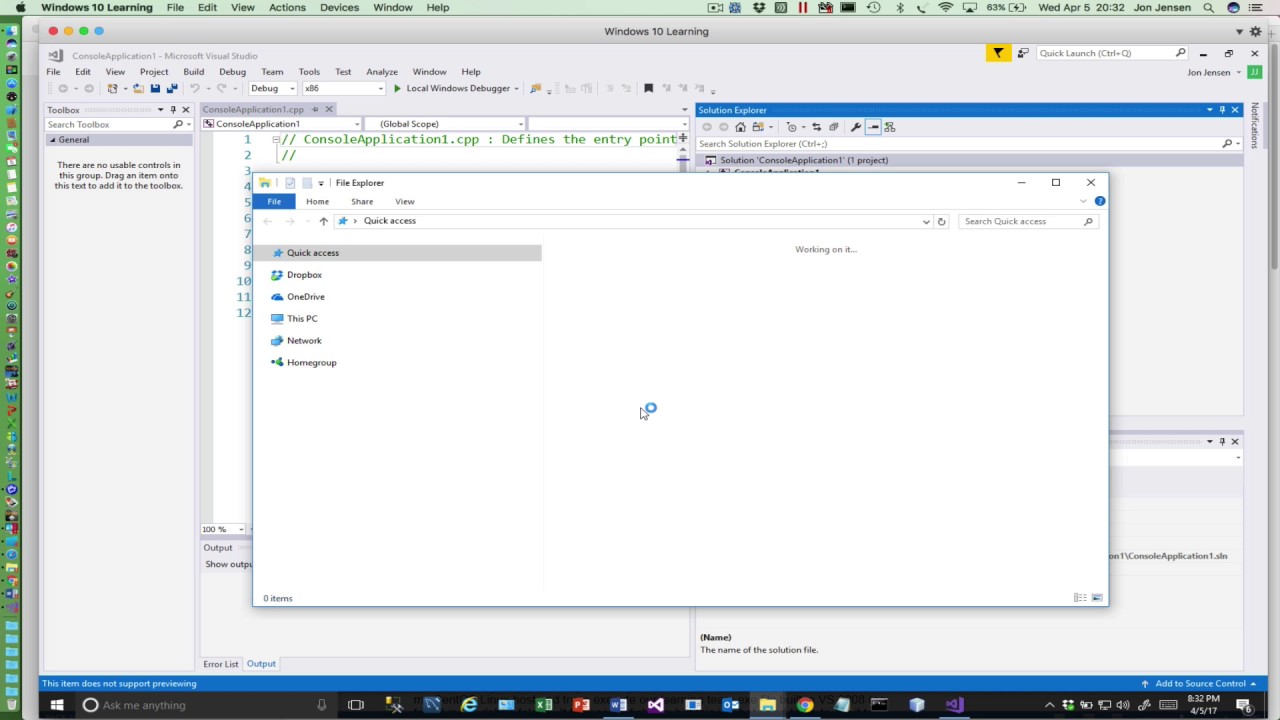Open the Share tab in File Explorer

pos(362,201)
